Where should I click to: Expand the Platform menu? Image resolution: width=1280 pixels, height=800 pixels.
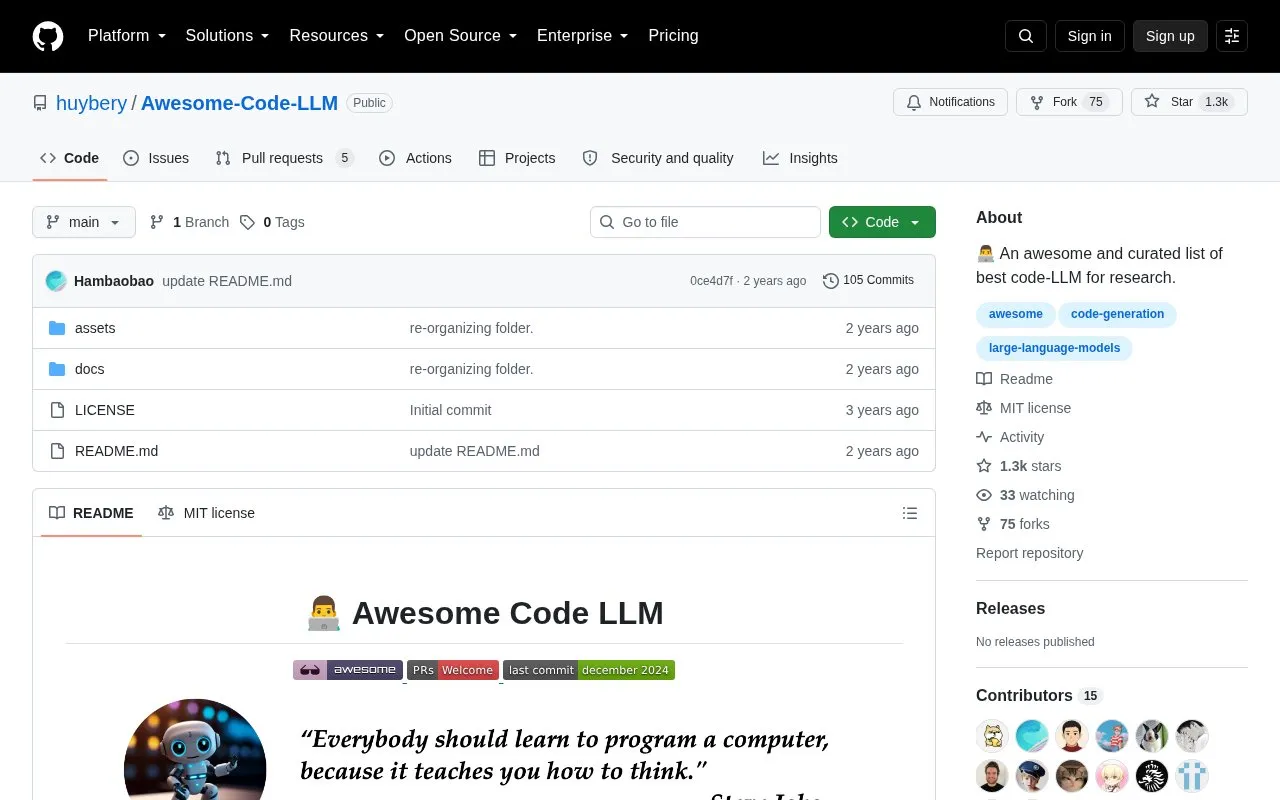coord(127,36)
